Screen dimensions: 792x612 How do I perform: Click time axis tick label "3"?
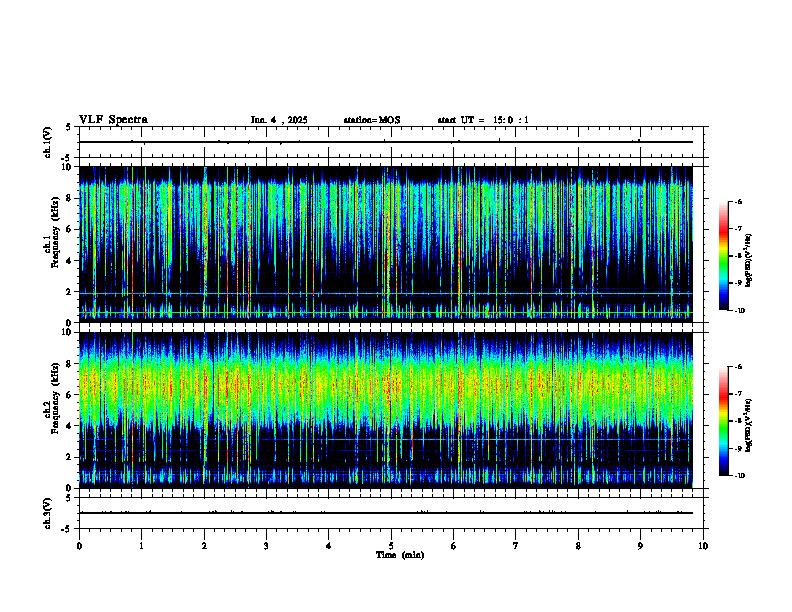(266, 546)
